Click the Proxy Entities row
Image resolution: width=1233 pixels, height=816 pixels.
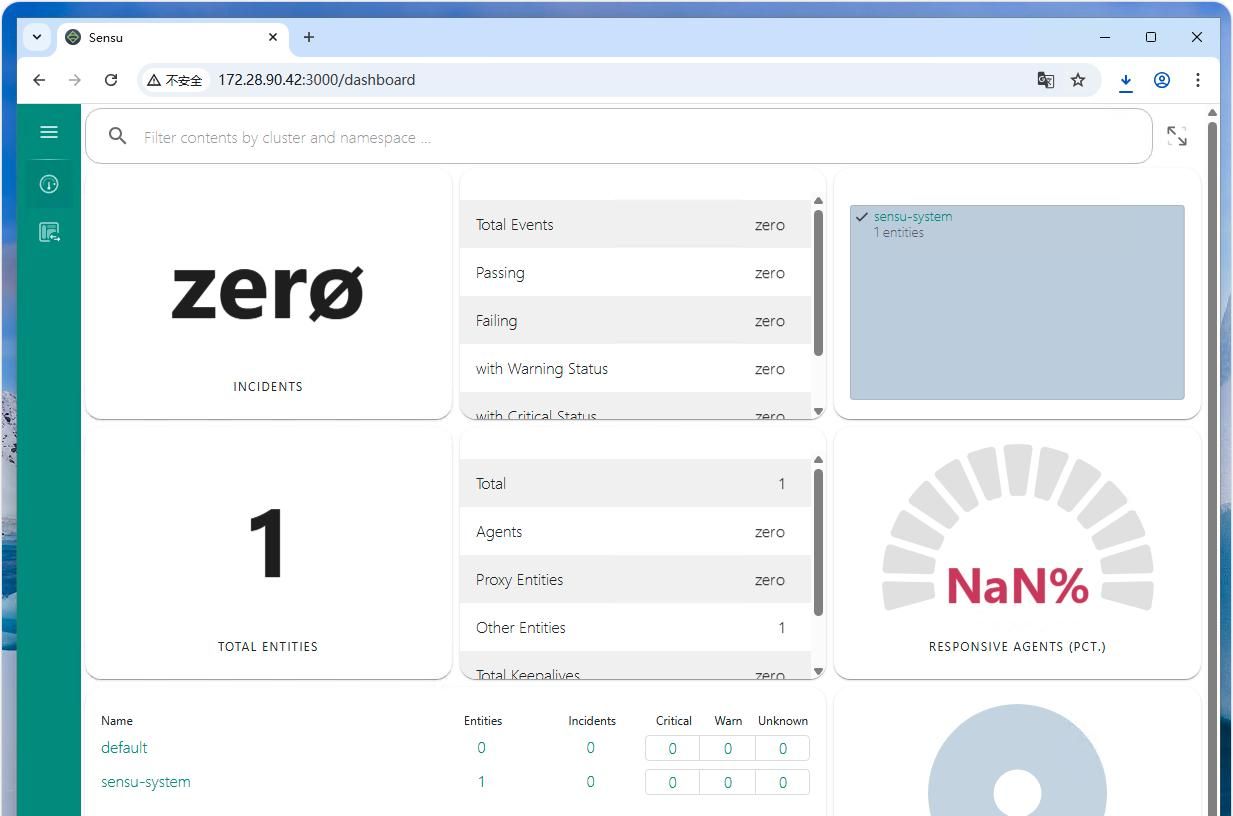click(635, 579)
